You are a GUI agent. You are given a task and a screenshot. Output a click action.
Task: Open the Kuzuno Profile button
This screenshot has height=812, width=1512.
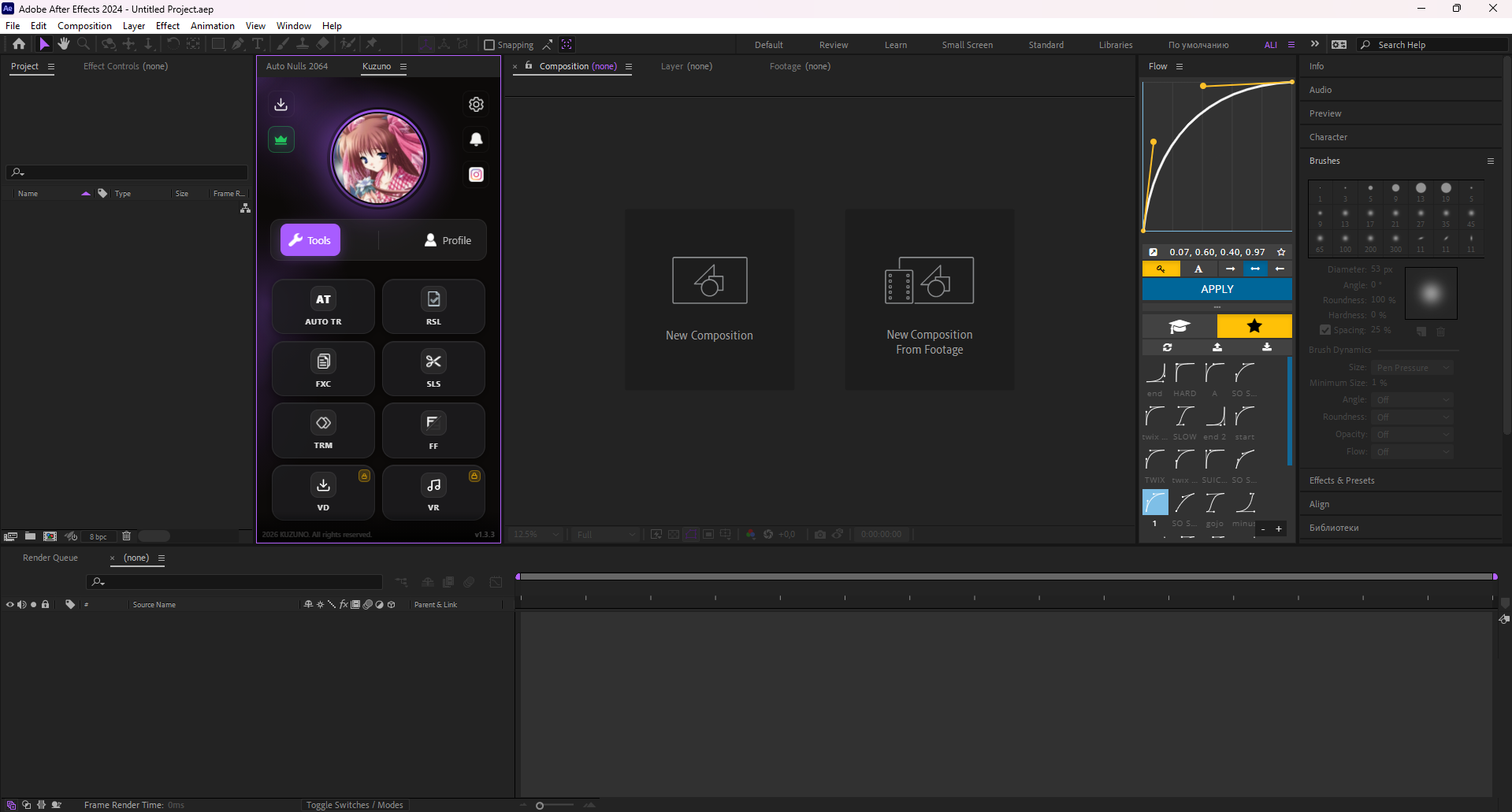click(448, 240)
